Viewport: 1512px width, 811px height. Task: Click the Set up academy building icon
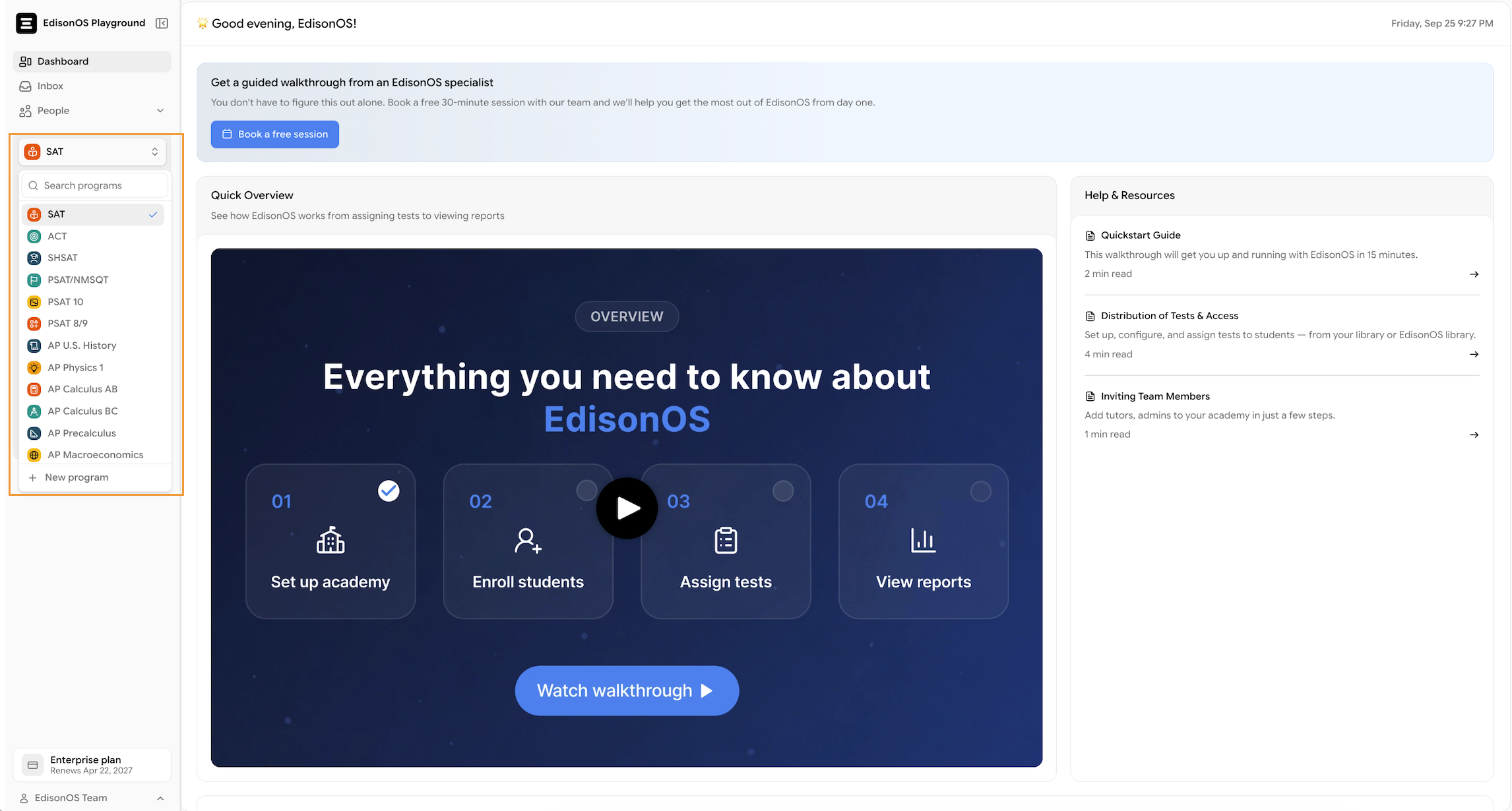(x=331, y=540)
